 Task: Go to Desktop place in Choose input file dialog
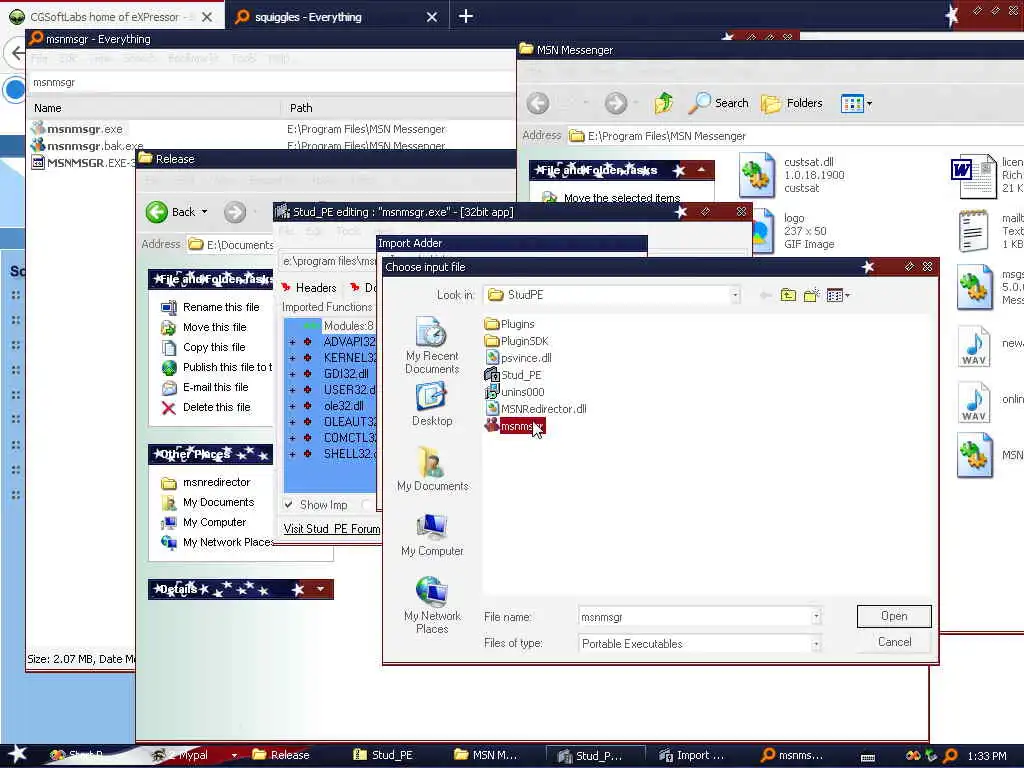pos(432,405)
